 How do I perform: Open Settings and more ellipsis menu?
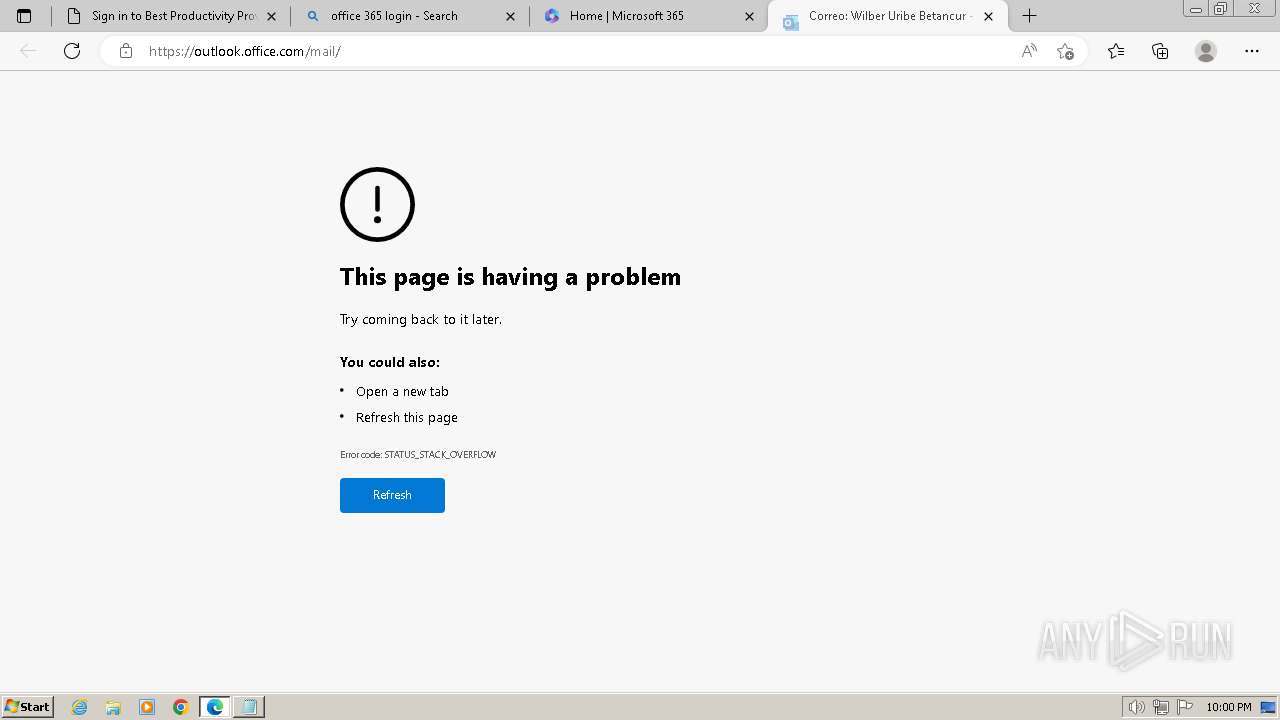(x=1252, y=51)
